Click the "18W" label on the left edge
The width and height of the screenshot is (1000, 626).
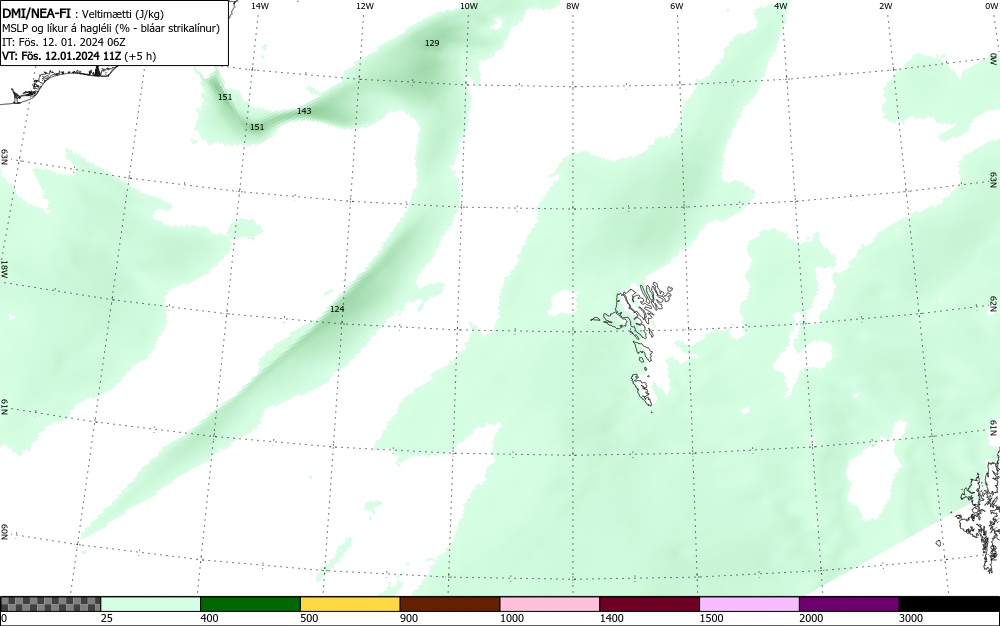[x=4, y=268]
